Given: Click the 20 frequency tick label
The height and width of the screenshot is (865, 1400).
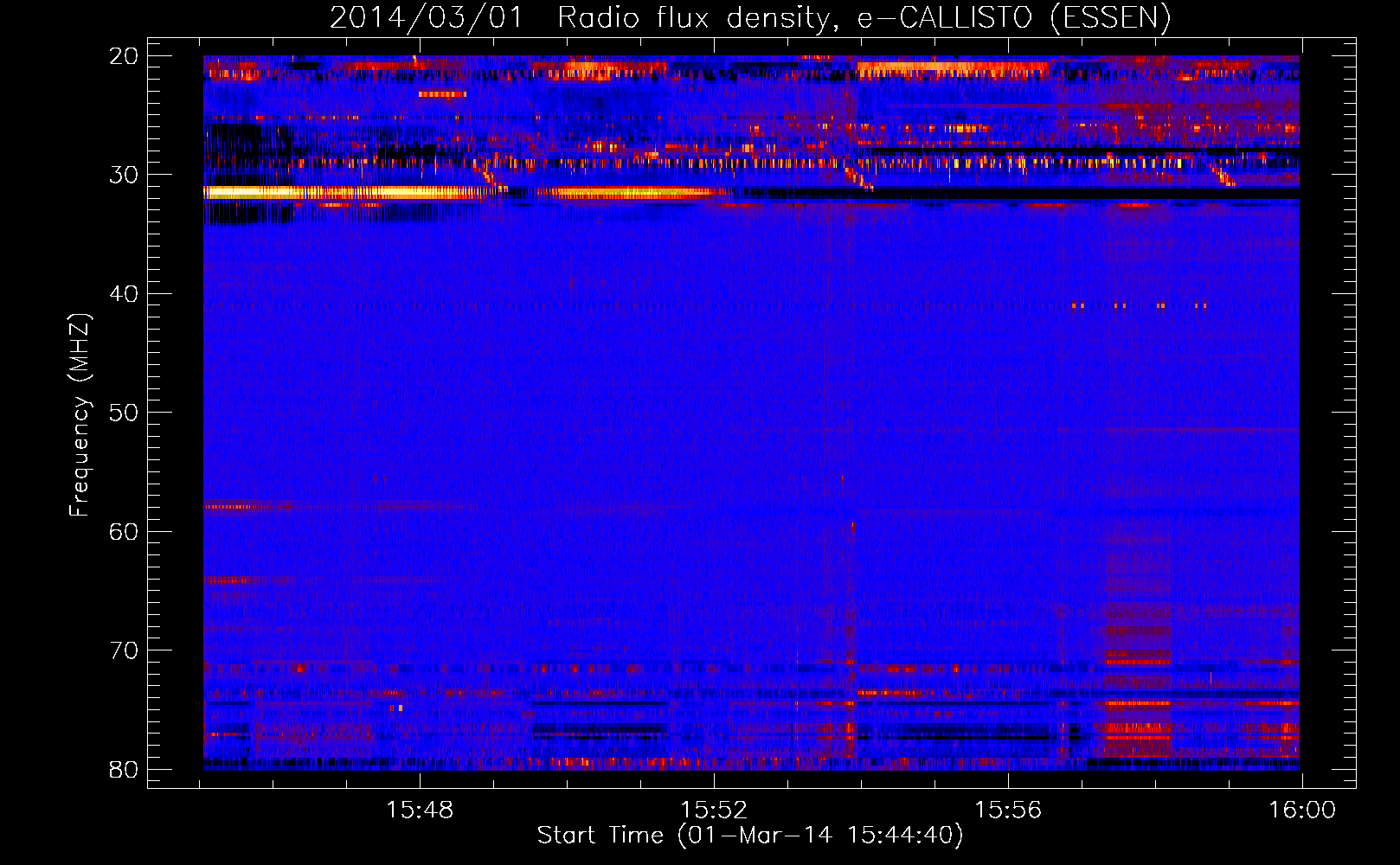Looking at the screenshot, I should pyautogui.click(x=124, y=56).
